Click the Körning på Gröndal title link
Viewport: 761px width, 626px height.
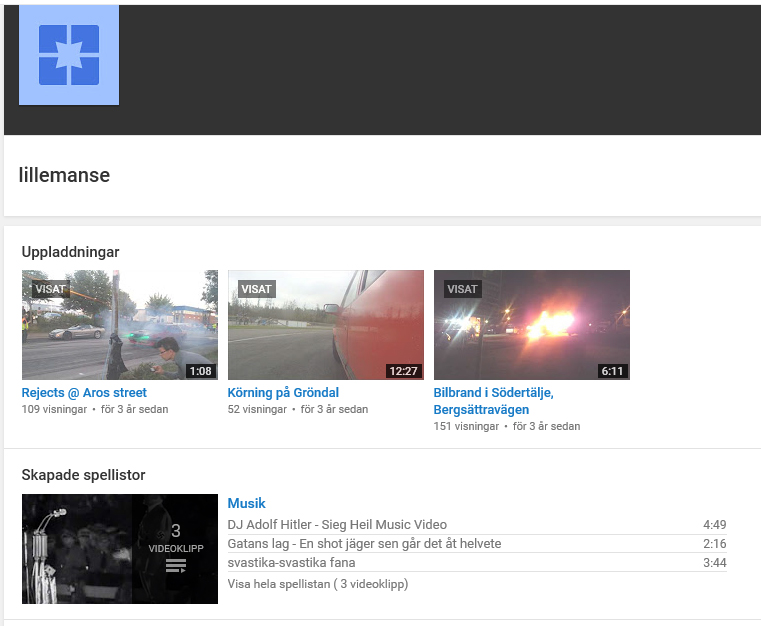point(283,393)
